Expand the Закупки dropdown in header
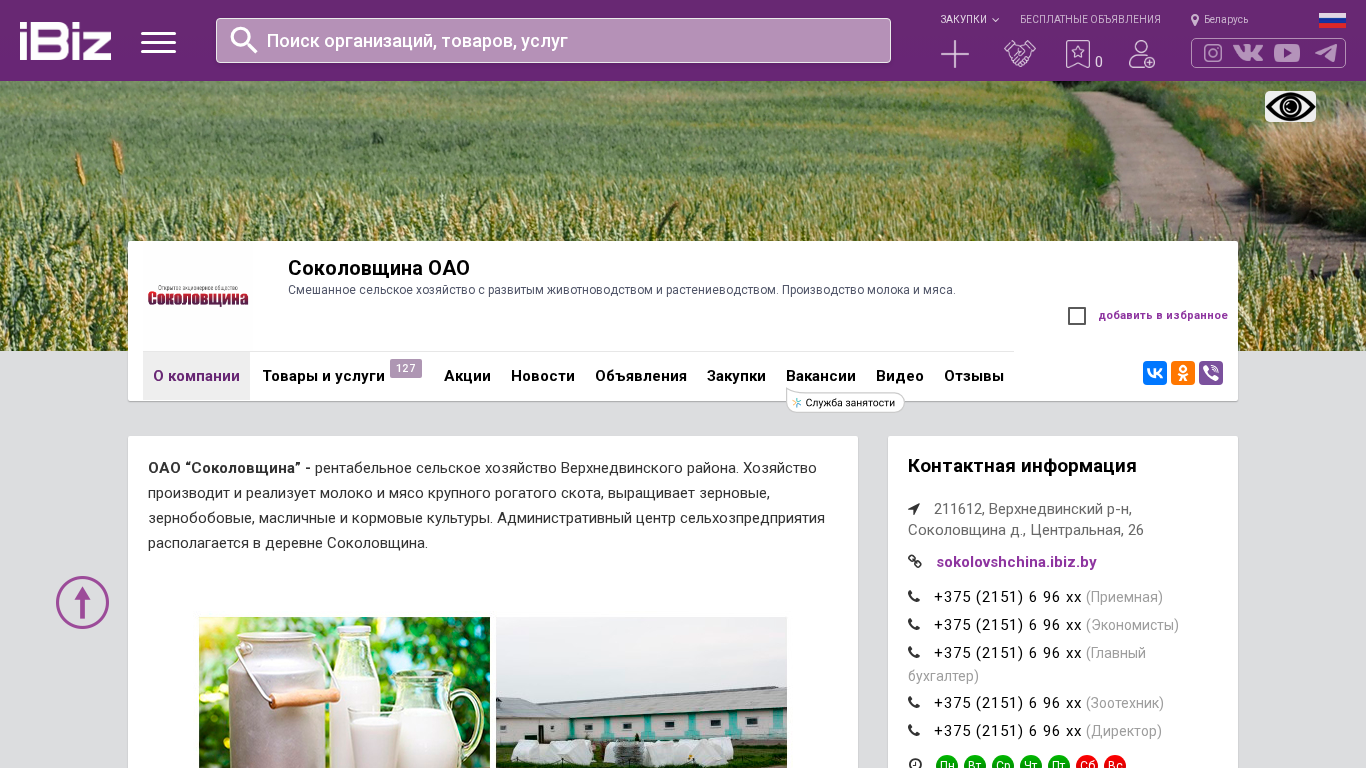This screenshot has height=768, width=1366. (969, 20)
